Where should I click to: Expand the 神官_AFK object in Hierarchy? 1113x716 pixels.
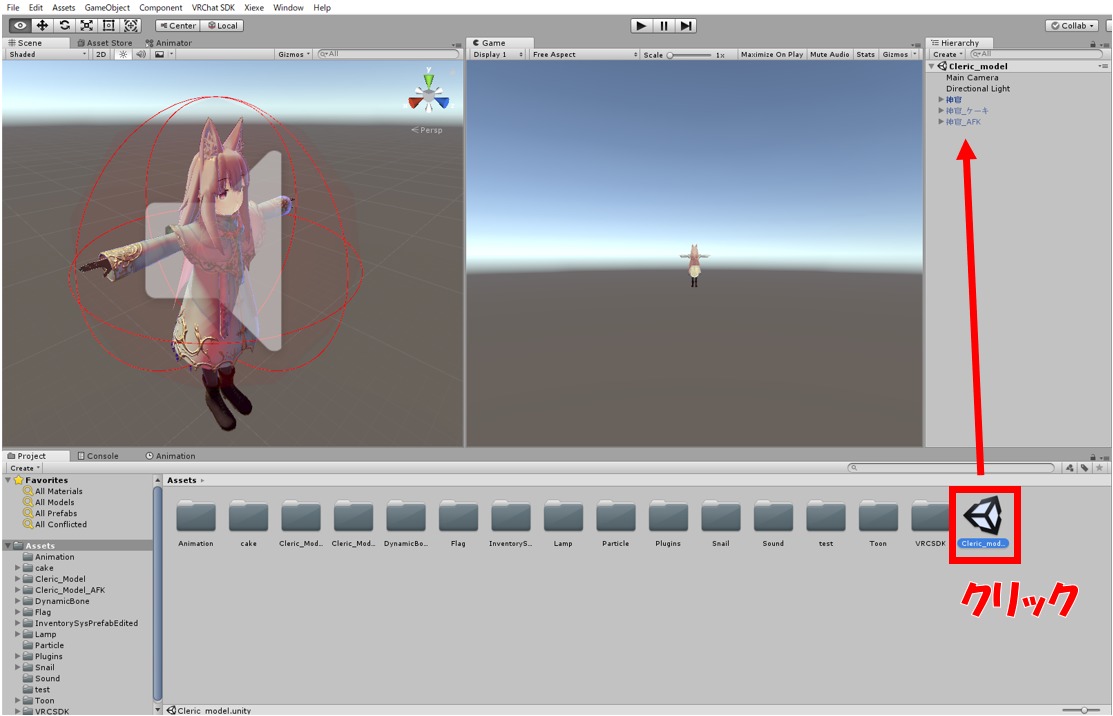[941, 122]
